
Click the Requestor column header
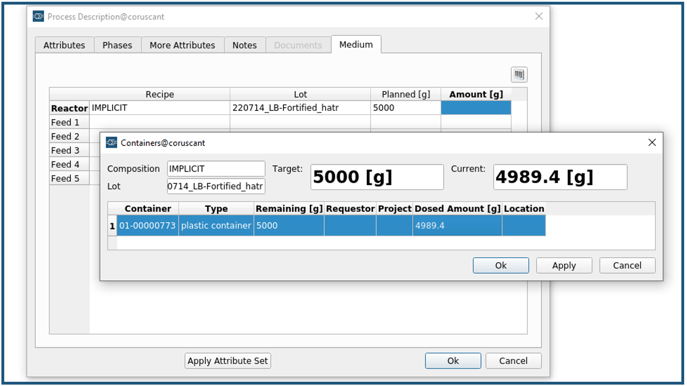pos(351,209)
